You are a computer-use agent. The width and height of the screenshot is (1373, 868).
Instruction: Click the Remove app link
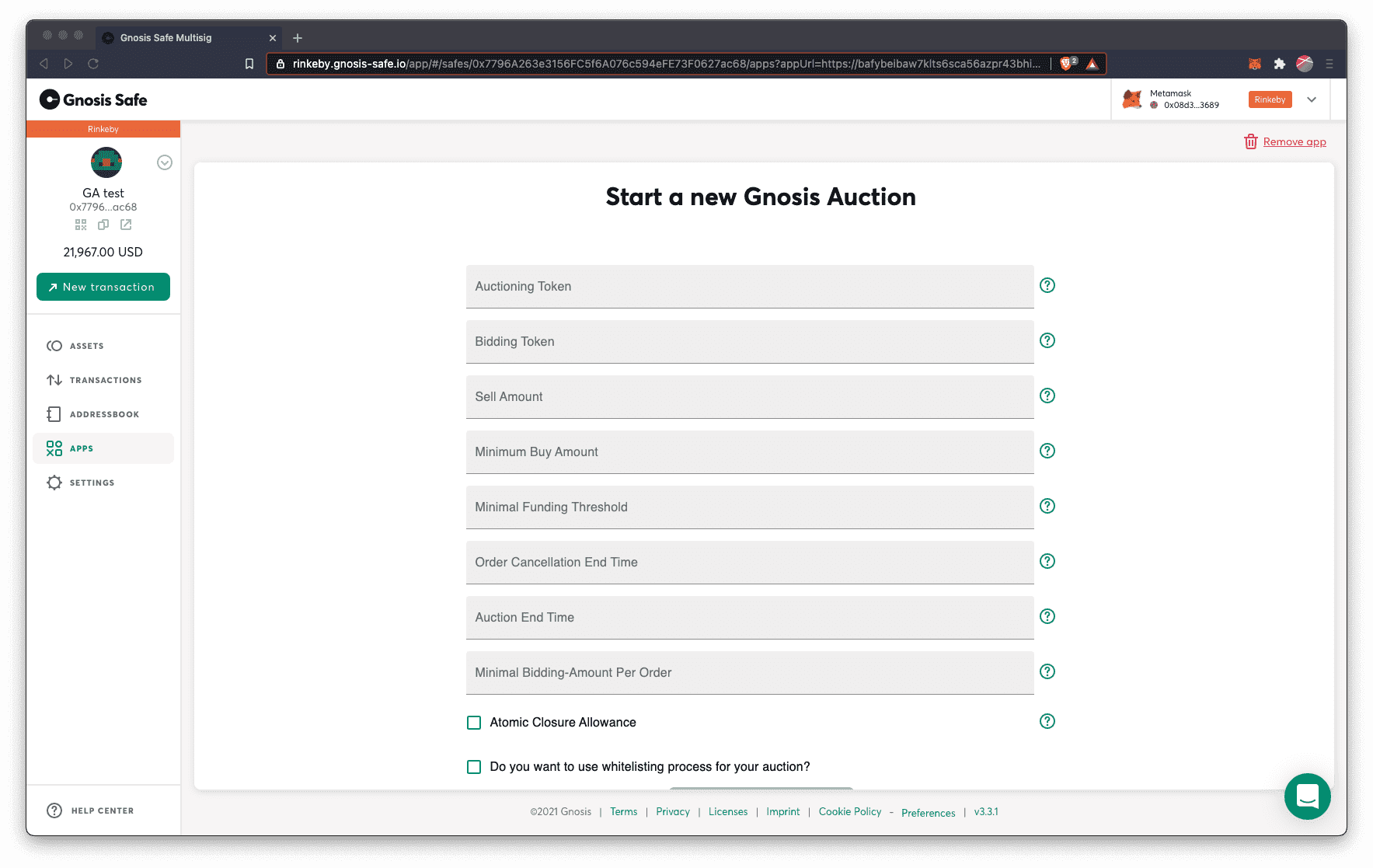click(x=1295, y=141)
